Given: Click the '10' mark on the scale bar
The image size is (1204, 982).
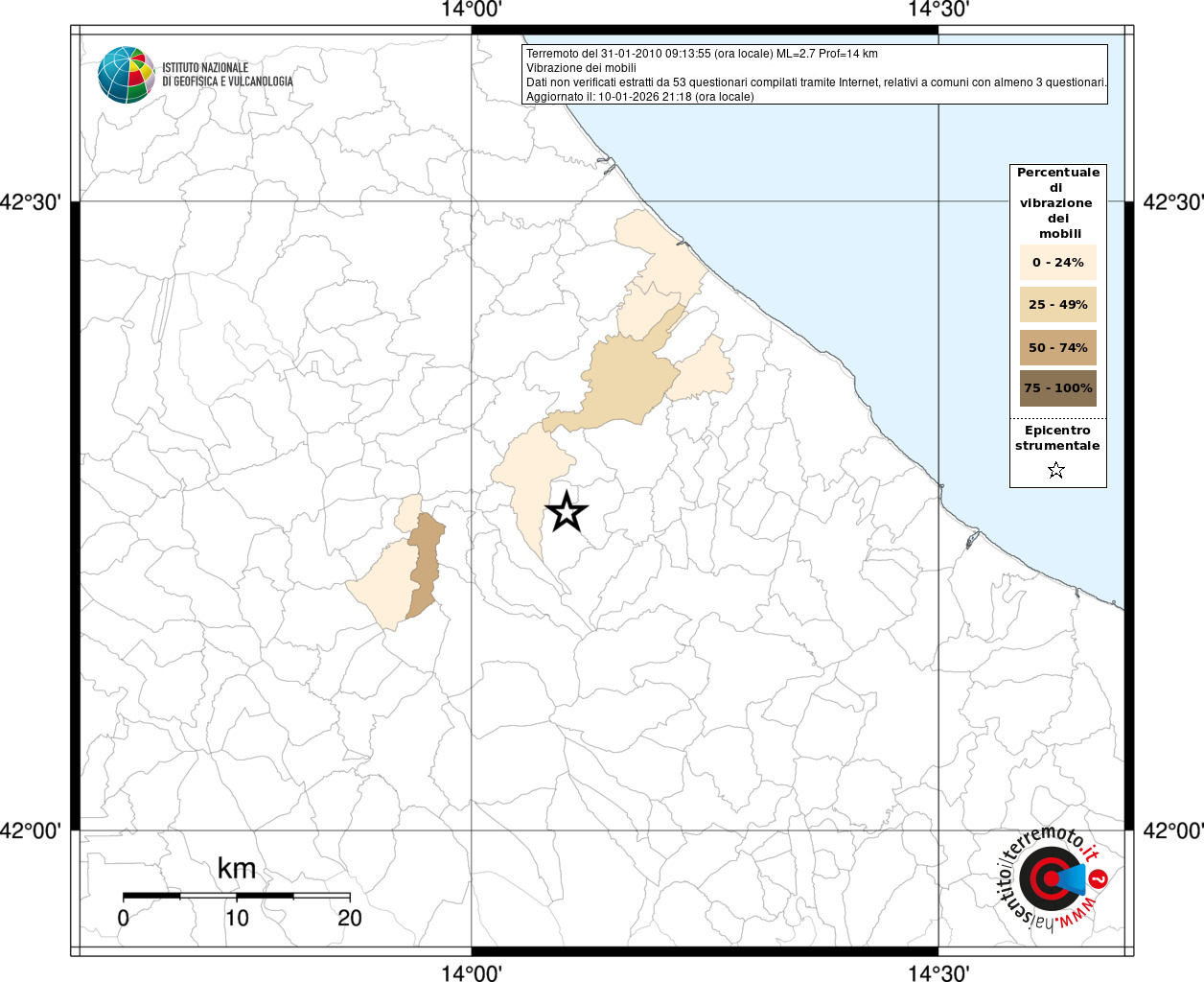Looking at the screenshot, I should (237, 918).
